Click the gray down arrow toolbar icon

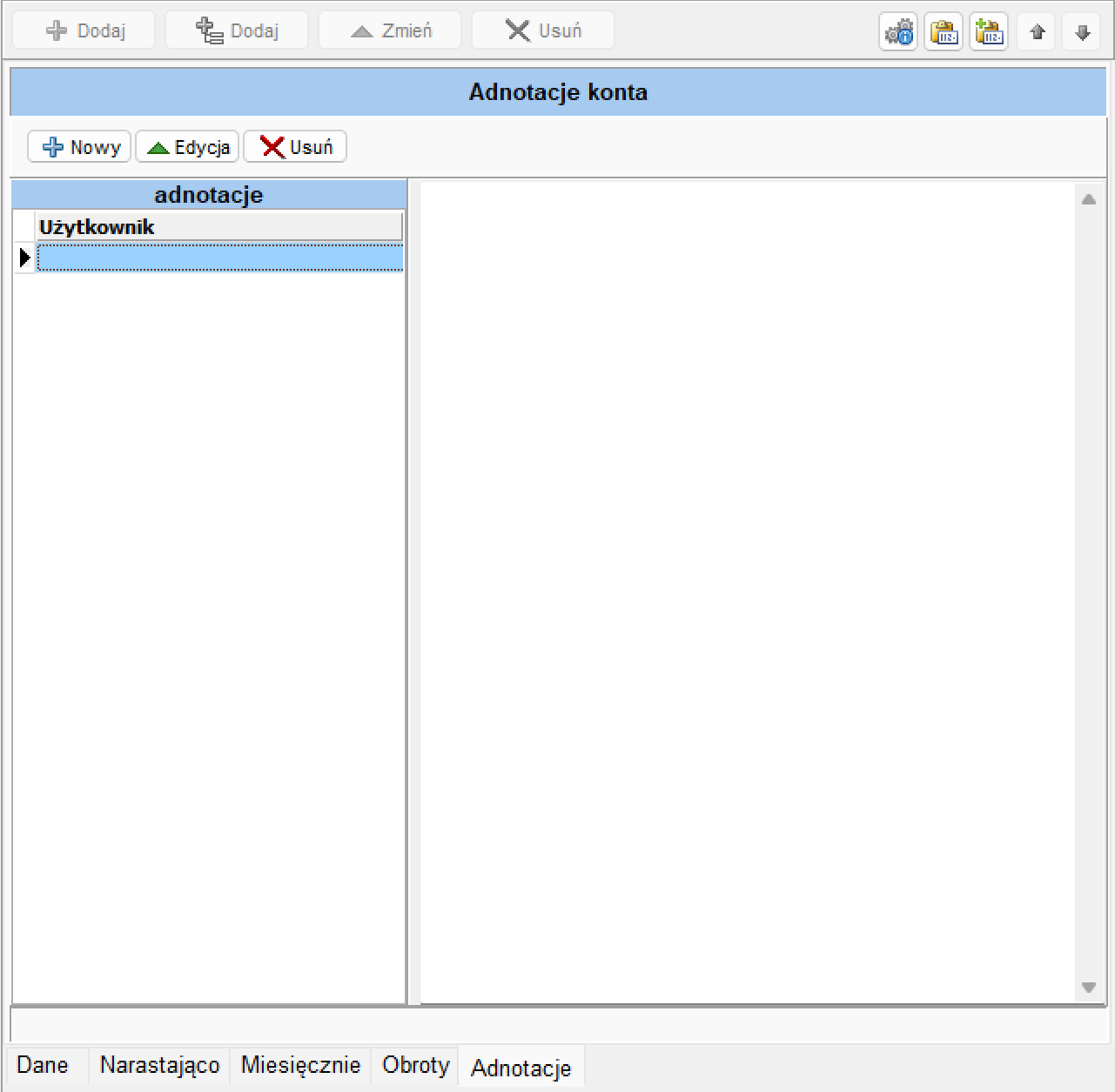tap(1082, 32)
